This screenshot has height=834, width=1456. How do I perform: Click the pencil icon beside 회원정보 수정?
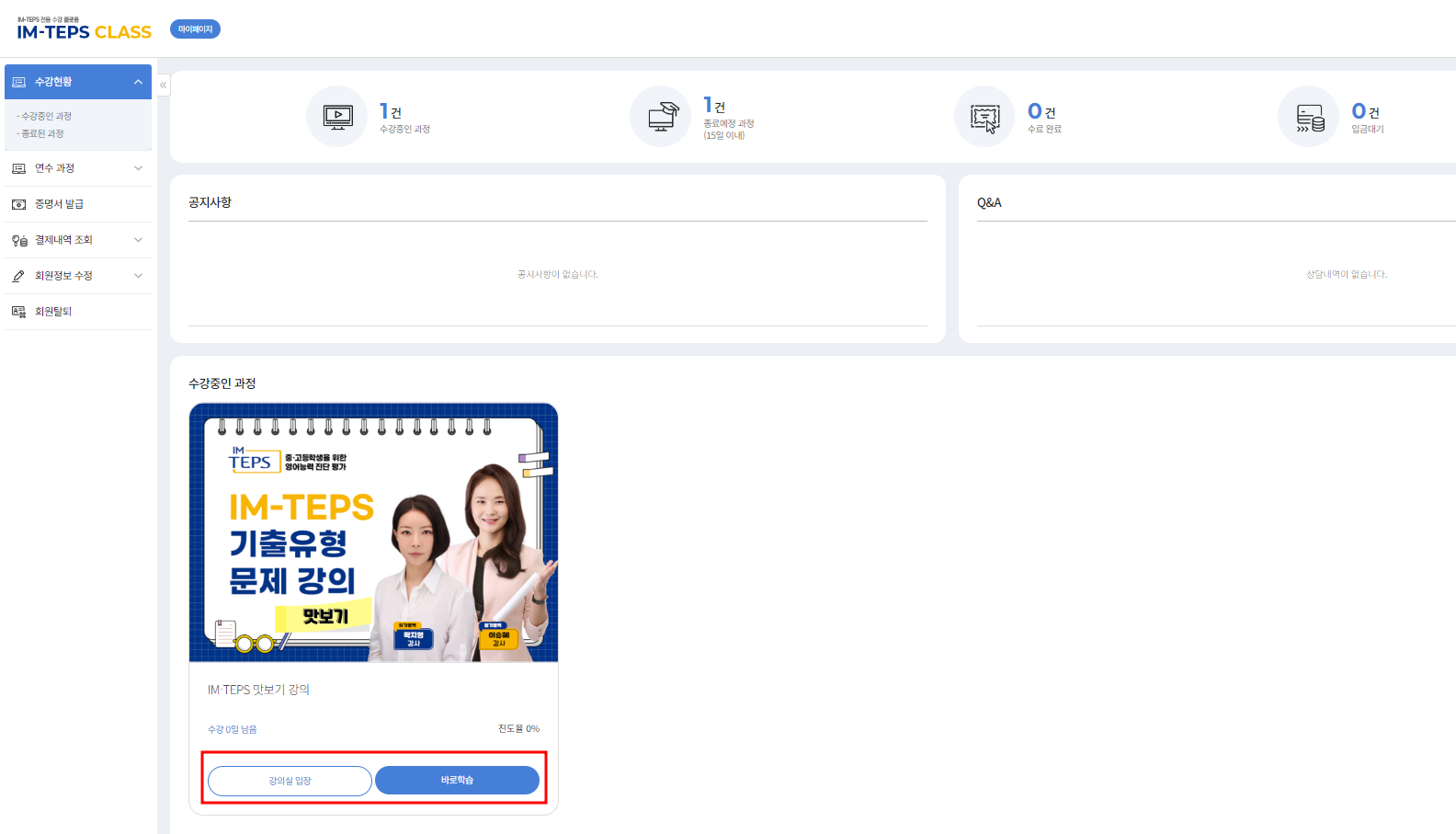pos(18,276)
